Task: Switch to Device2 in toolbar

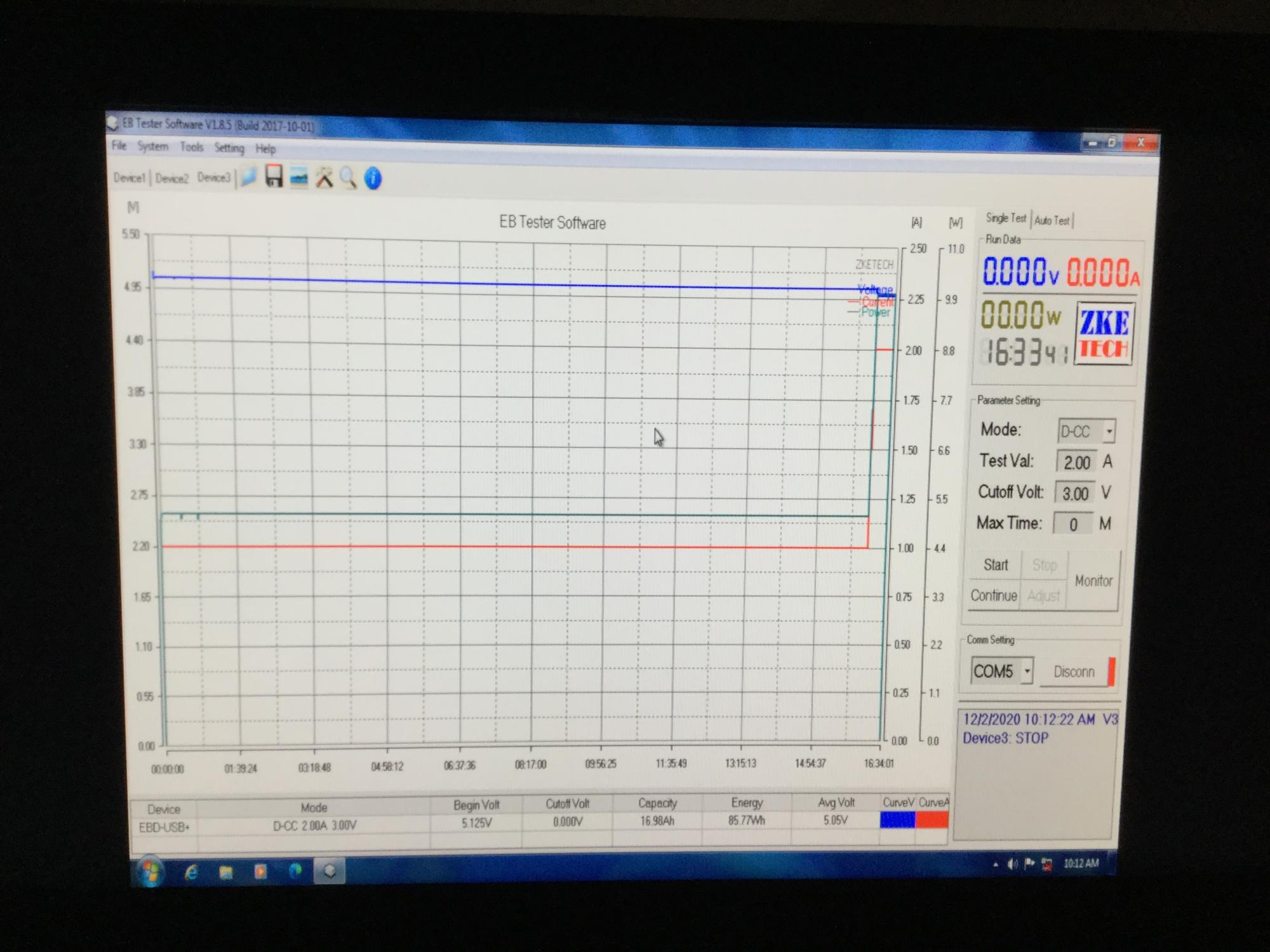Action: pyautogui.click(x=171, y=178)
